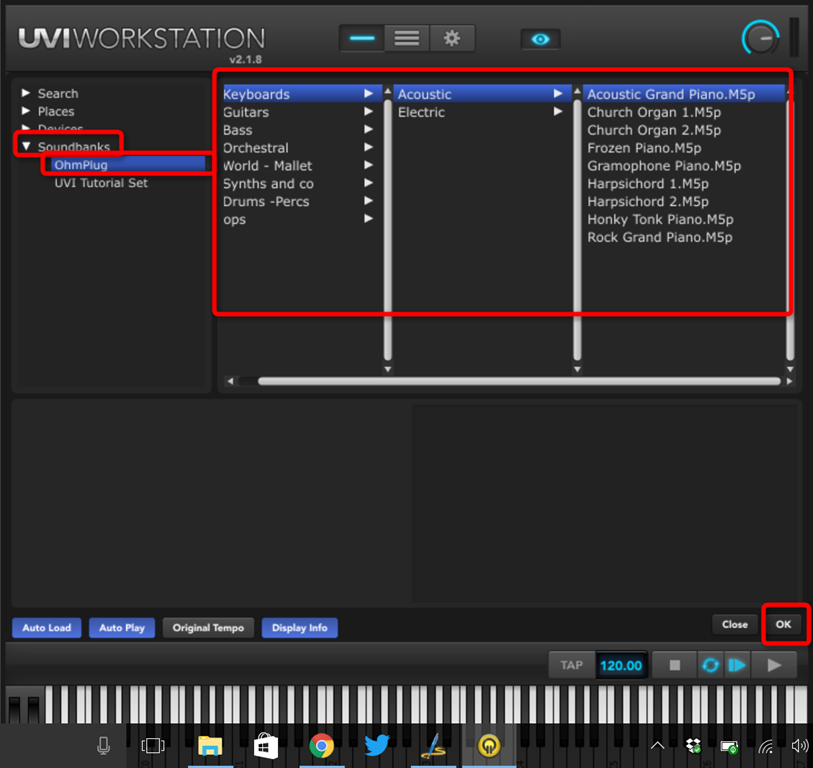Image resolution: width=813 pixels, height=768 pixels.
Task: Click the transport play button
Action: (x=774, y=665)
